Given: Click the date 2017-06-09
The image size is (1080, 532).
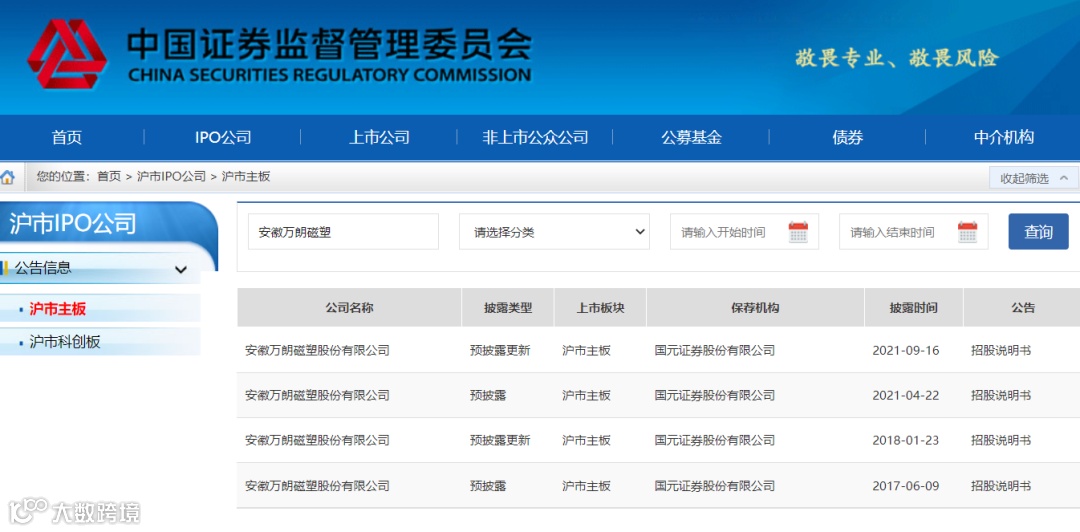Looking at the screenshot, I should pyautogui.click(x=906, y=486).
